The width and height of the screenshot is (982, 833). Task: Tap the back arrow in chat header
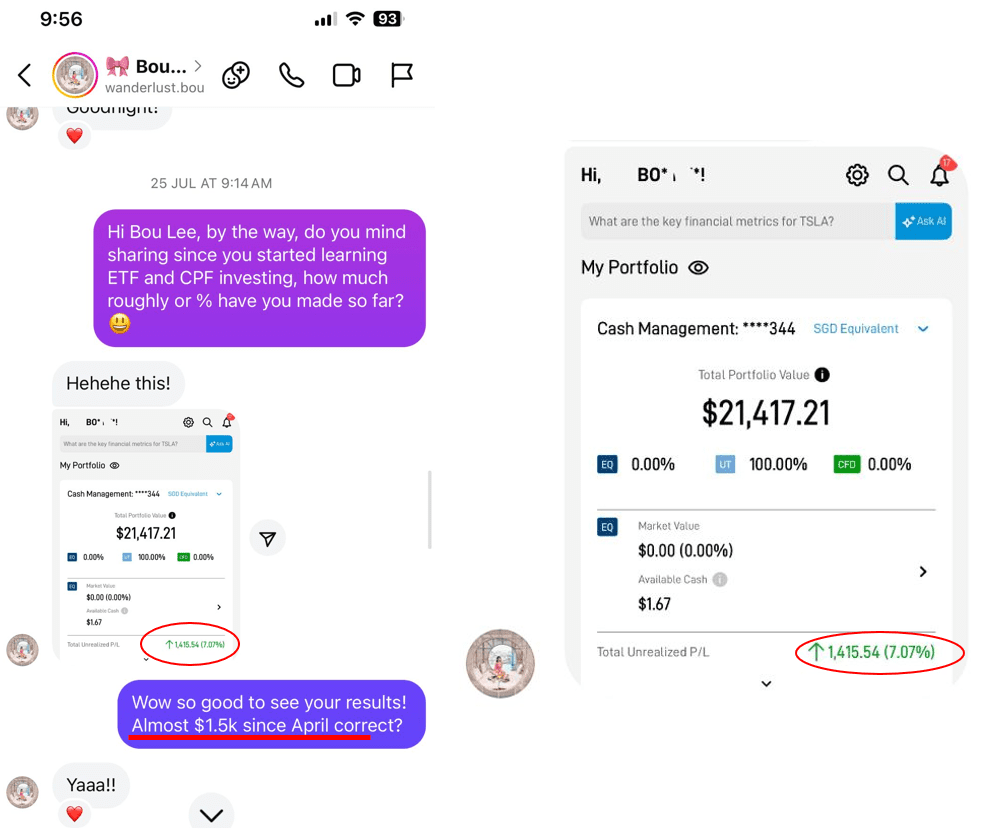click(x=25, y=75)
